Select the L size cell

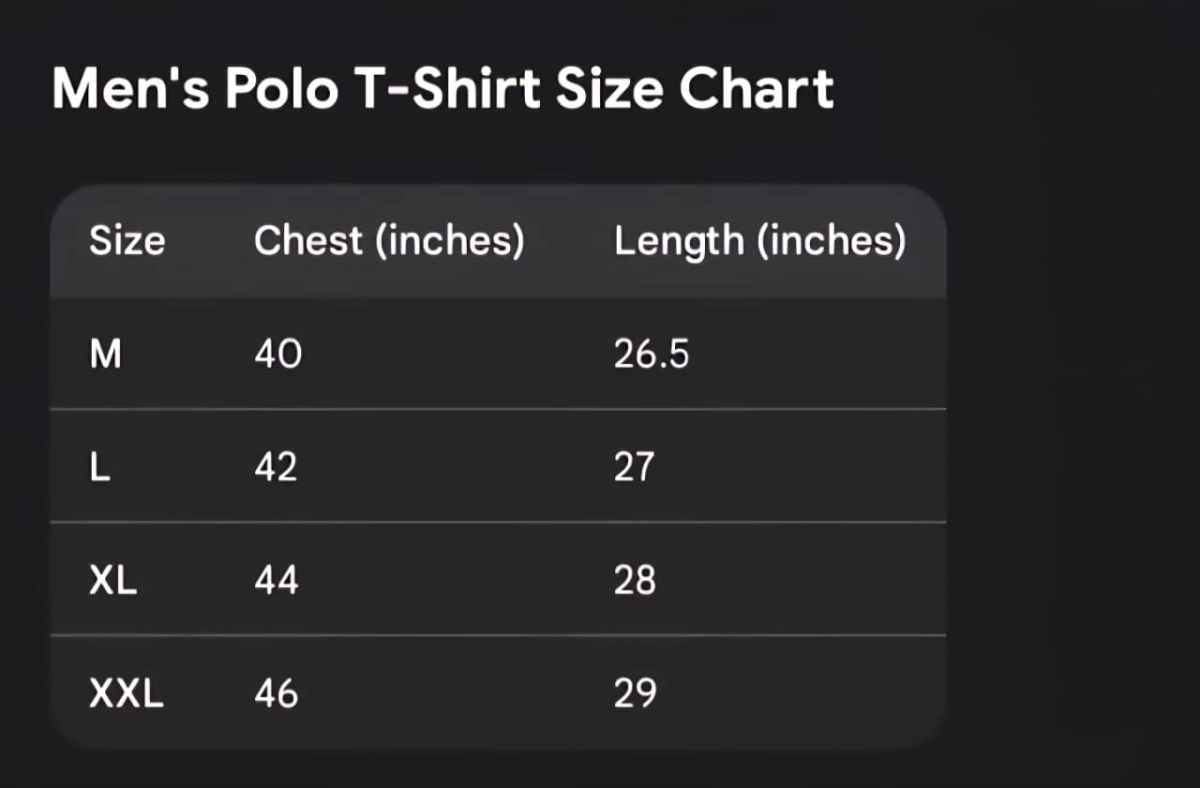point(99,467)
